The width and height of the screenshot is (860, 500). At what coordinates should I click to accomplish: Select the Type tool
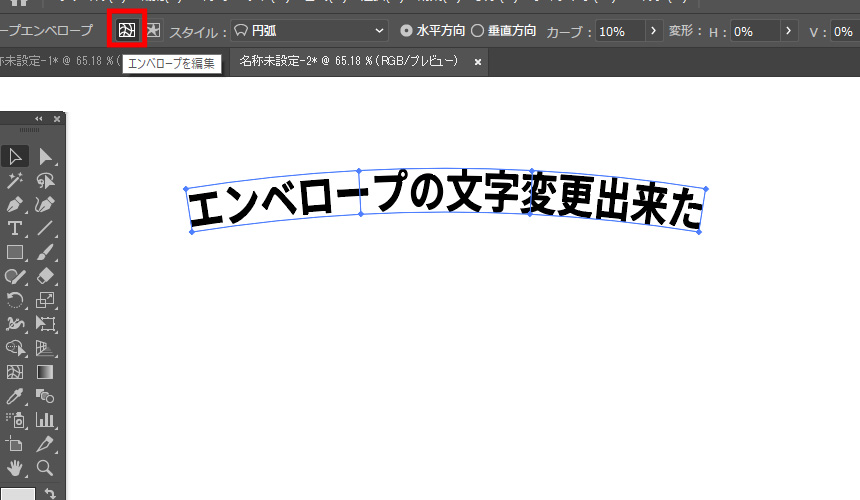tap(15, 228)
